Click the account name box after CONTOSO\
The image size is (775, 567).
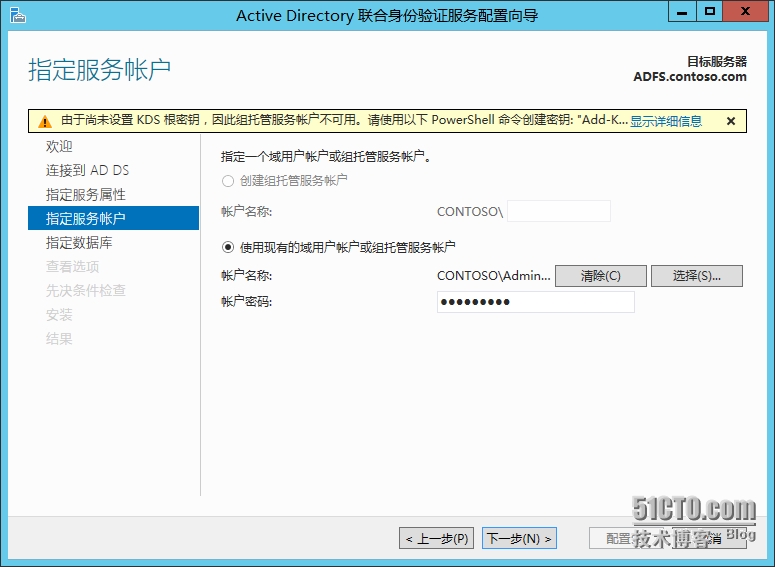tap(559, 211)
